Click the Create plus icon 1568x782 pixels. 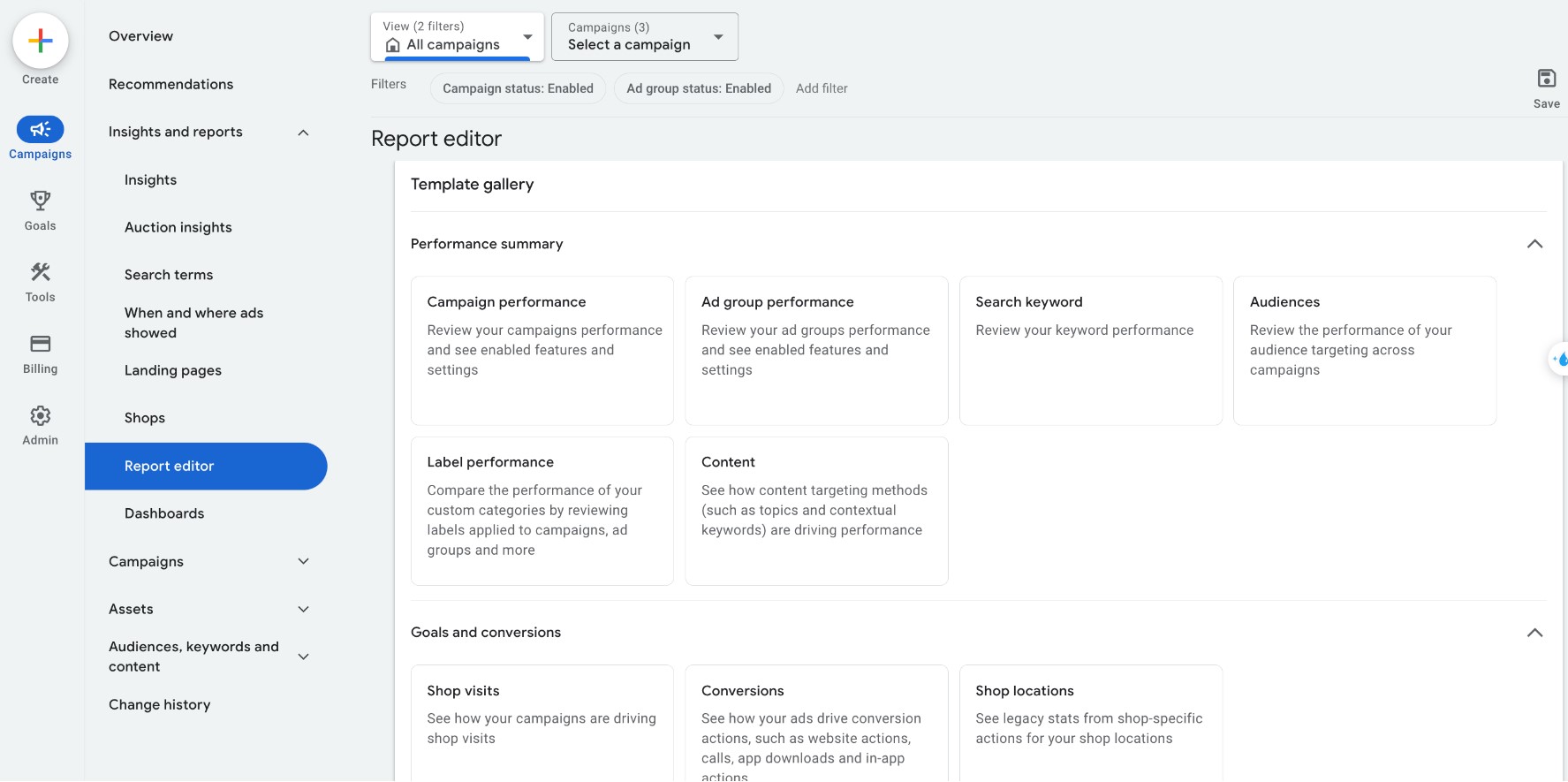[x=41, y=41]
